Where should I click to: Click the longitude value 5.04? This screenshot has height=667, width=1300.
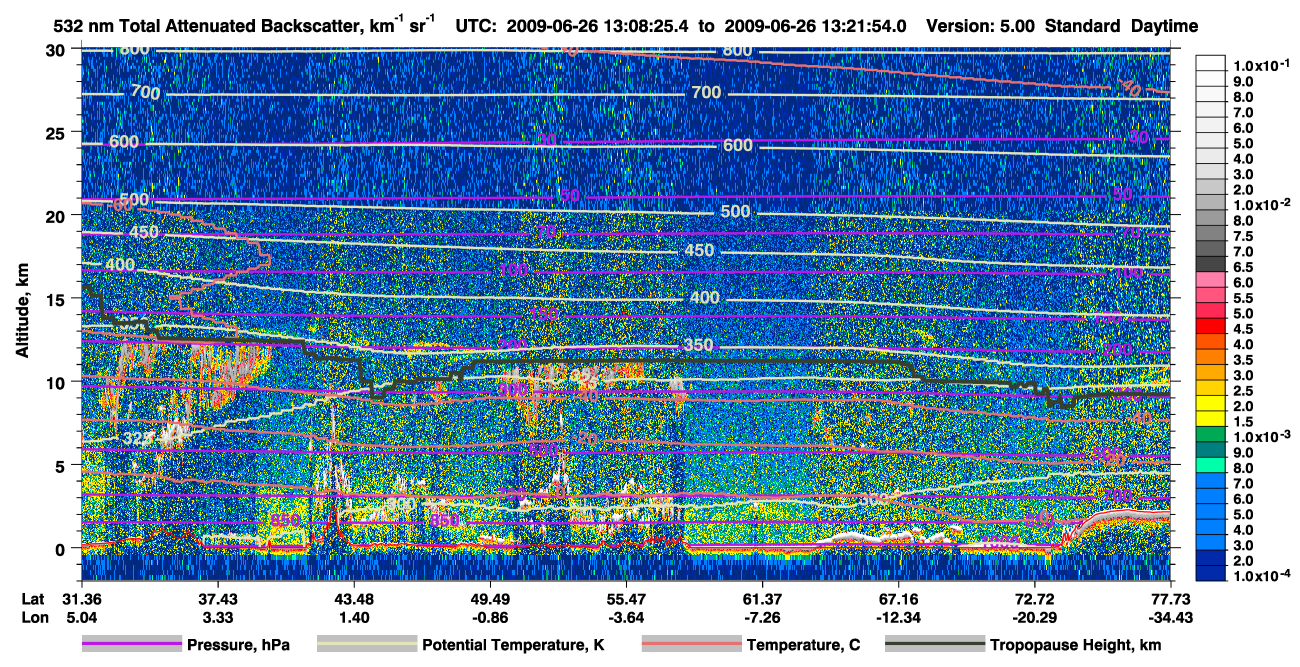pos(81,617)
